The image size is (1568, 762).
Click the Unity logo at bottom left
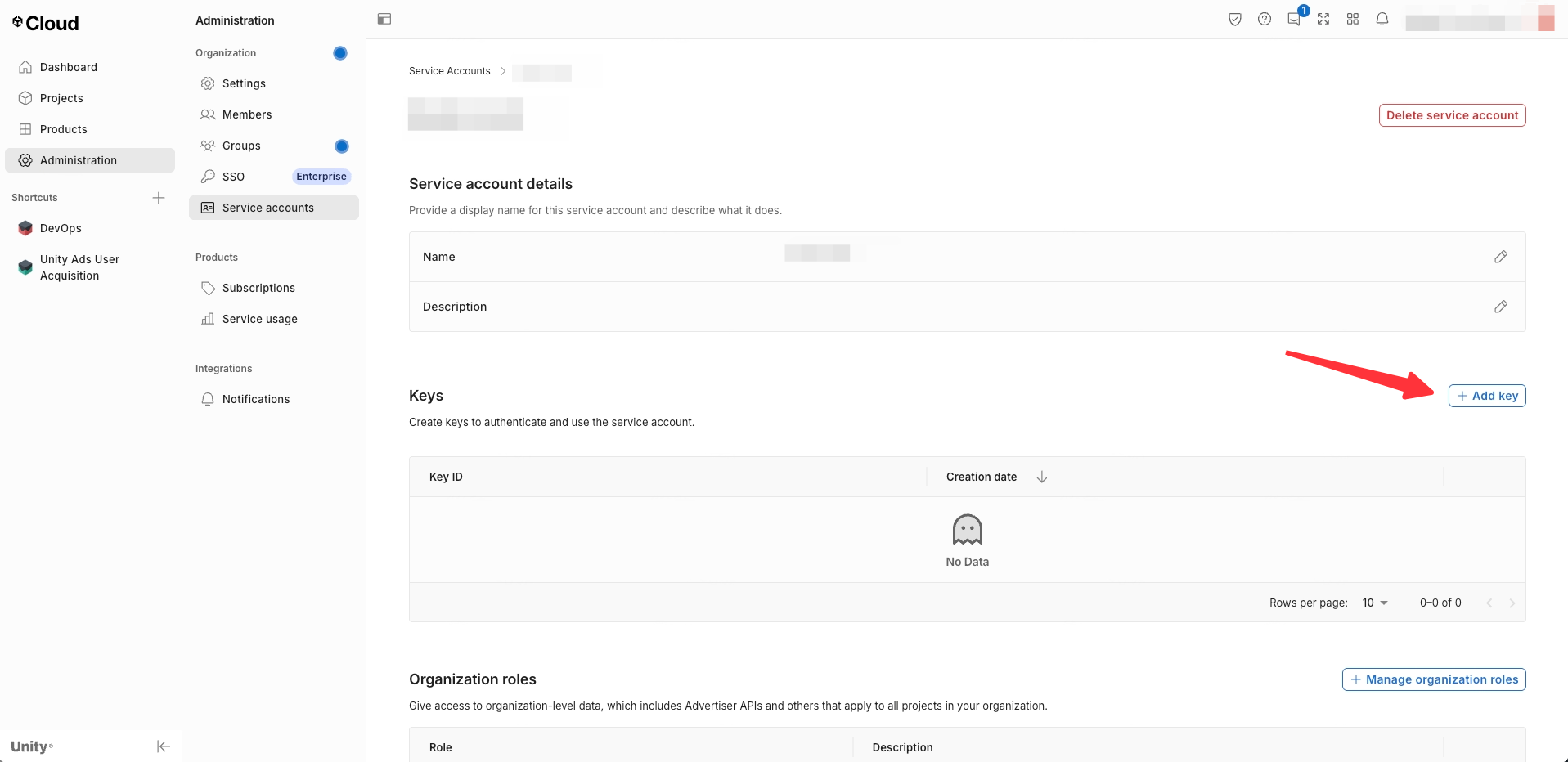click(x=32, y=746)
